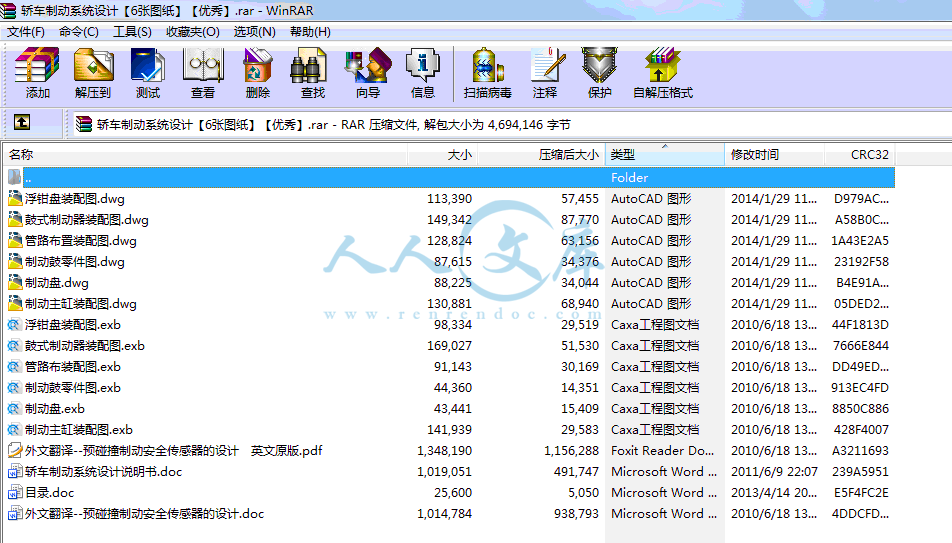Click the 注释 (Comment) toolbar icon
Screen dimensions: 952x543
[x=546, y=65]
